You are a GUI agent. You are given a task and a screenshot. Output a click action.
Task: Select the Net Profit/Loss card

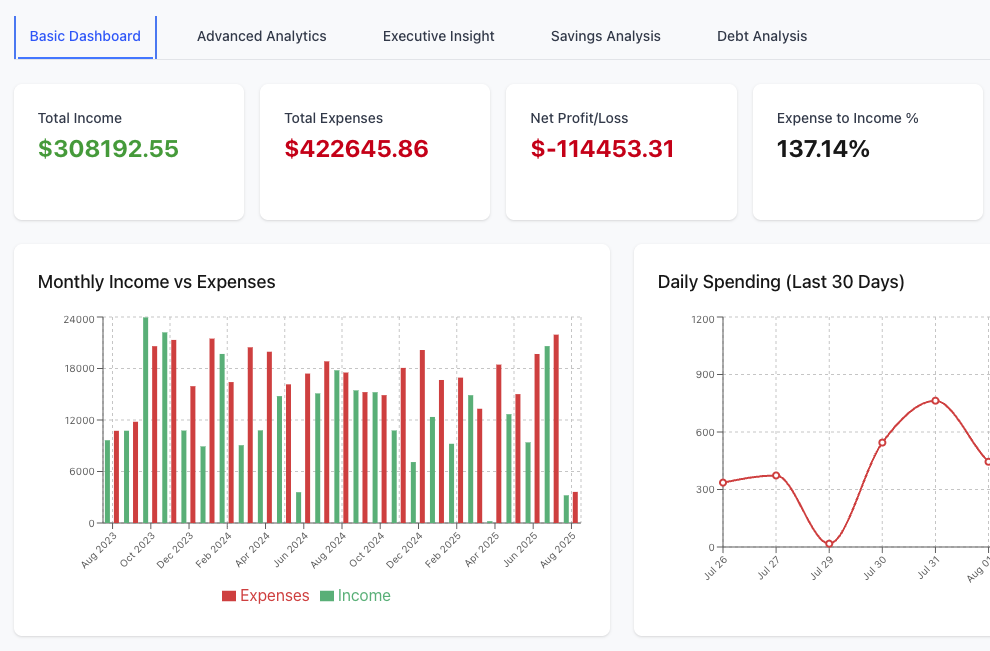[x=621, y=151]
